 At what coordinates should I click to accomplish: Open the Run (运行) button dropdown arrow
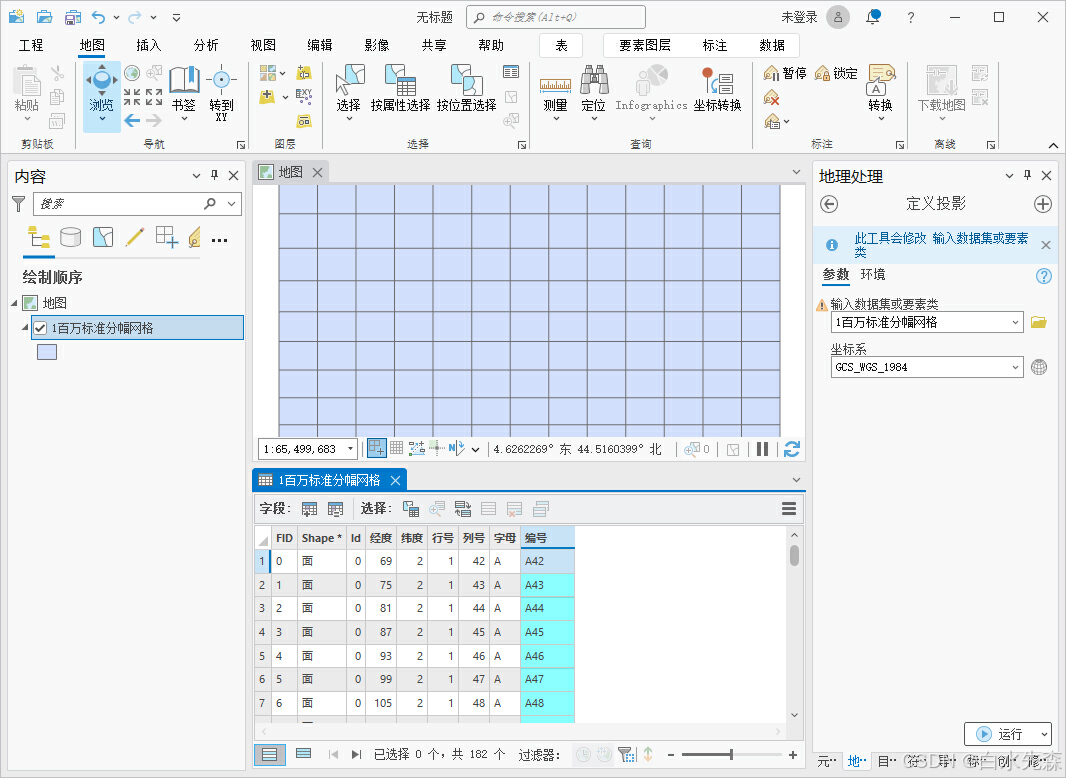1044,734
